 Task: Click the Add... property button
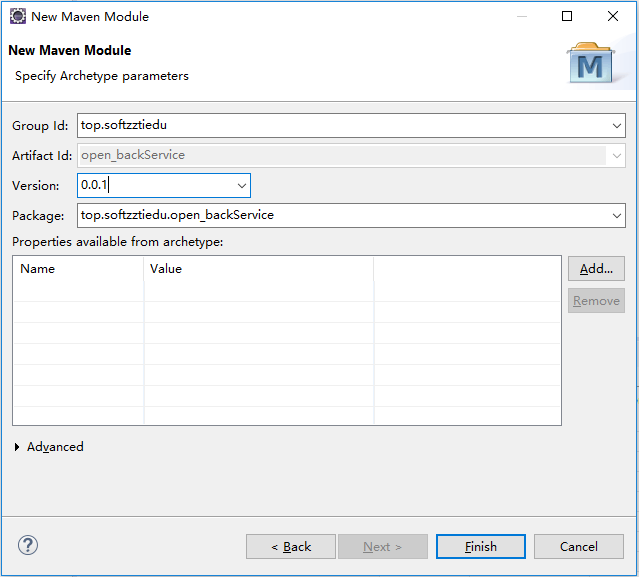tap(596, 269)
